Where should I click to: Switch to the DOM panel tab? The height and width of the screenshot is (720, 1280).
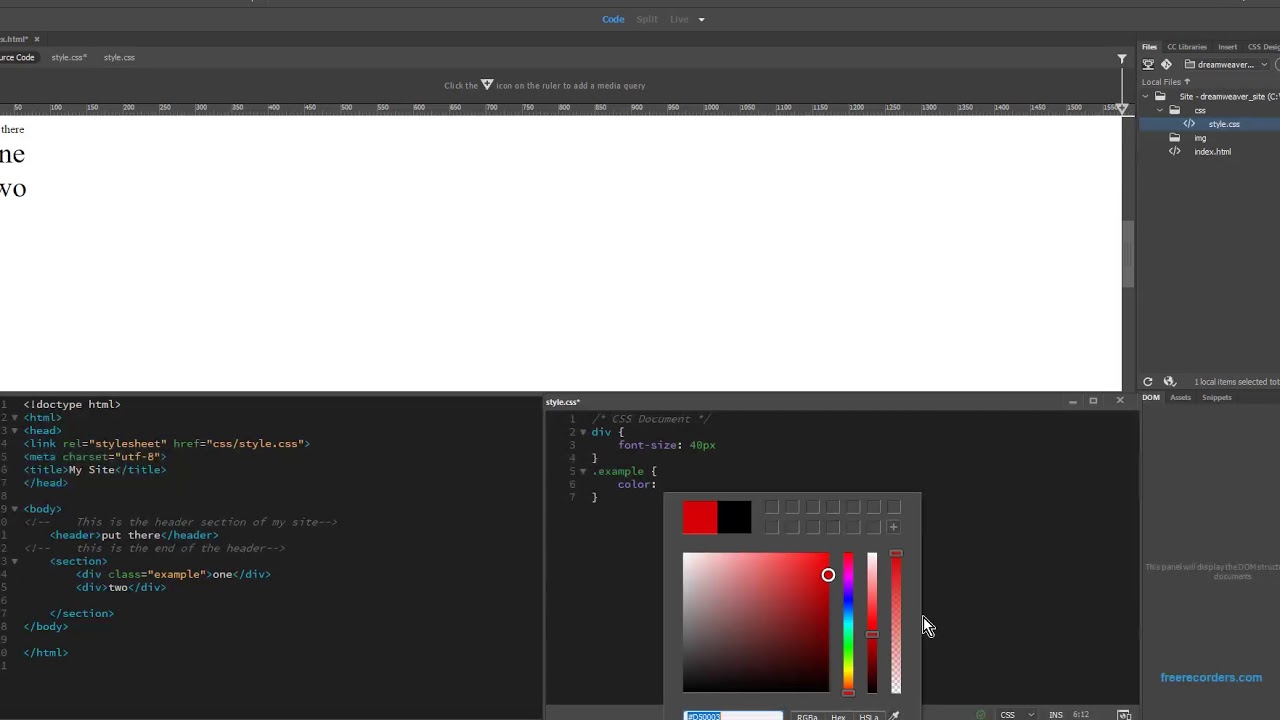tap(1151, 398)
